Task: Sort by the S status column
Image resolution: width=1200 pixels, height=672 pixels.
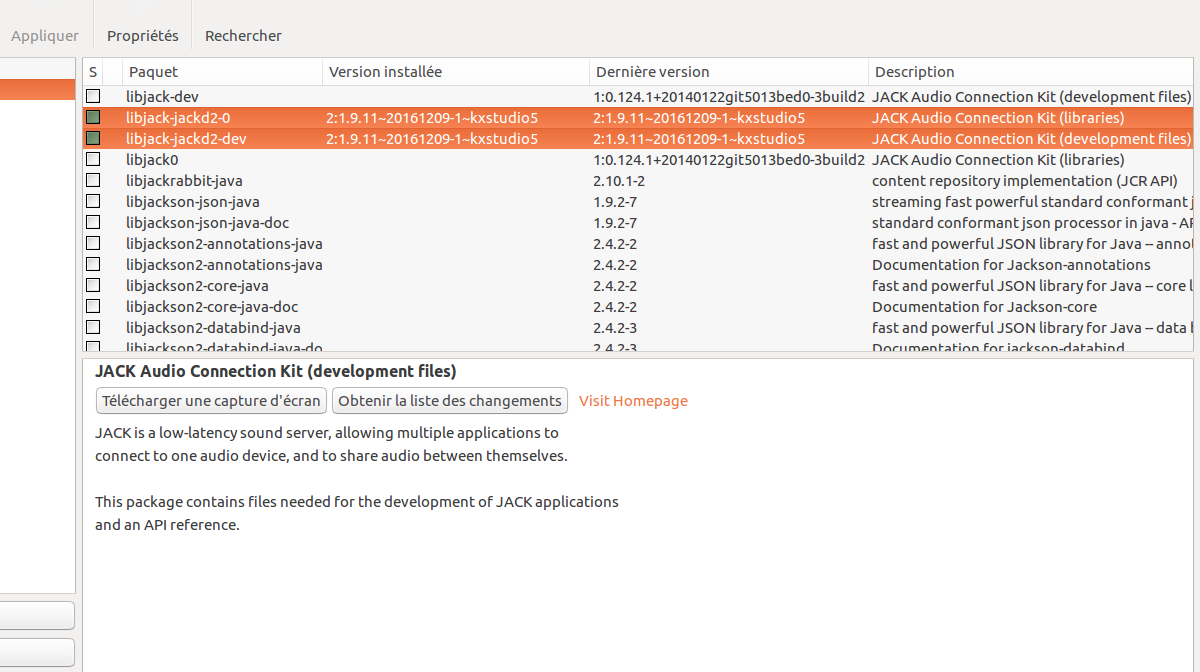Action: click(x=93, y=72)
